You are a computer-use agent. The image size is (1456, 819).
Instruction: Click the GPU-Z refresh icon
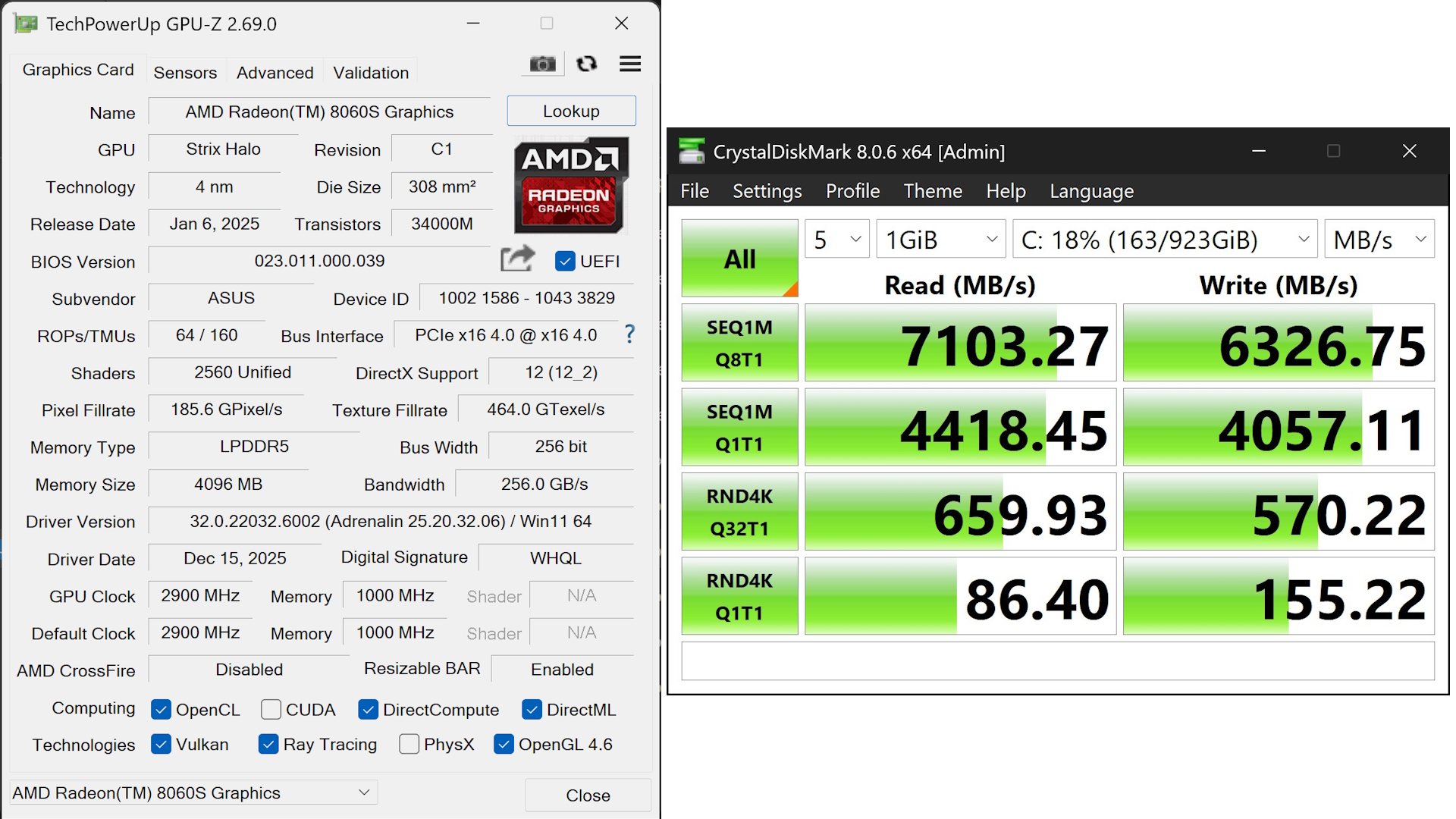coord(586,64)
